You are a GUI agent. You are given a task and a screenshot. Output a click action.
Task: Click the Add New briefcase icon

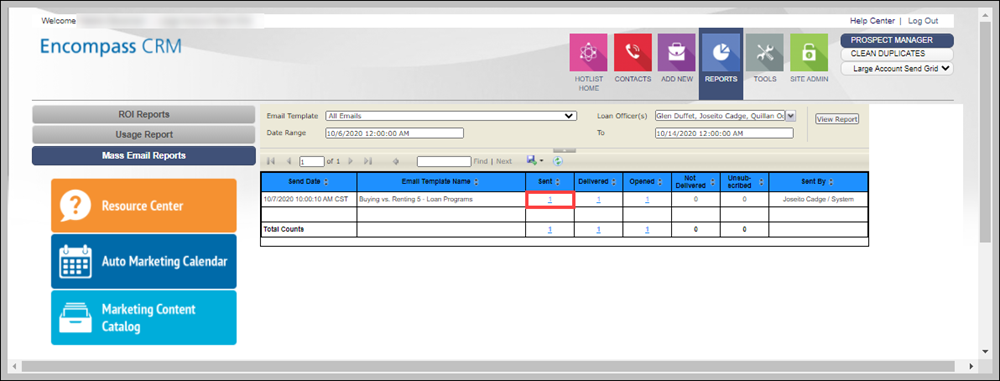(677, 52)
